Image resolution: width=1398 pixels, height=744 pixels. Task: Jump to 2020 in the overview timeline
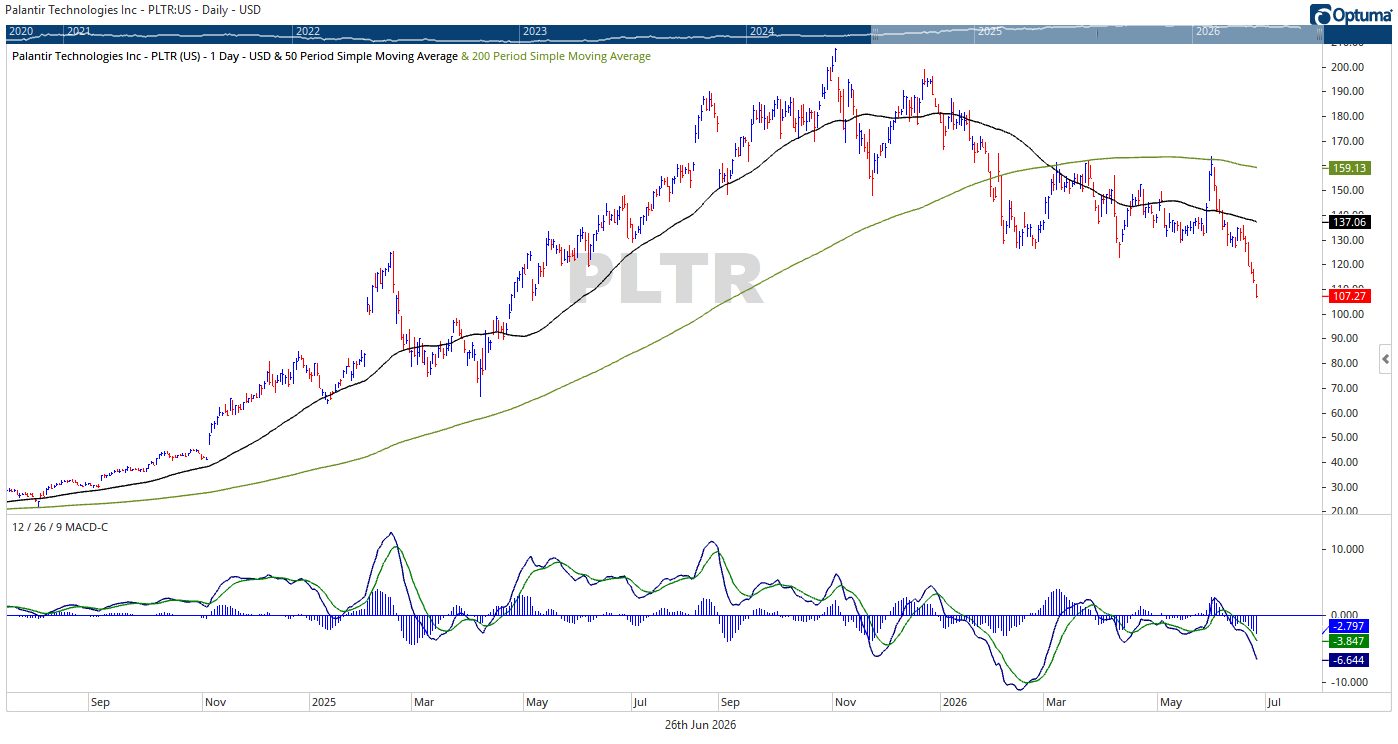coord(20,32)
